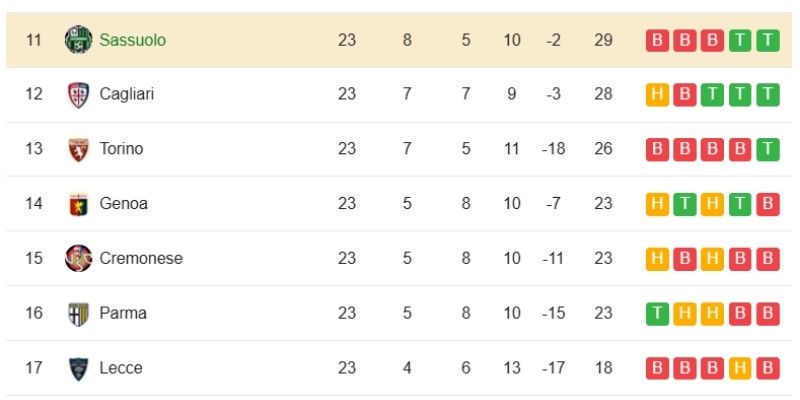
Task: Click Cagliari's yellow H form badge
Action: pos(657,94)
